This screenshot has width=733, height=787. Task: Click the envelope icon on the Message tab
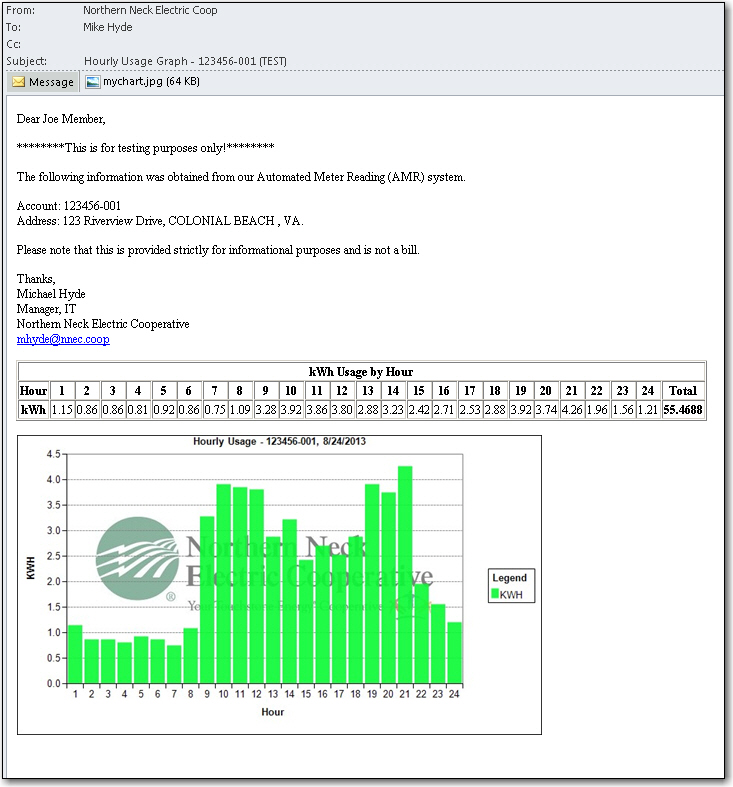pyautogui.click(x=18, y=82)
